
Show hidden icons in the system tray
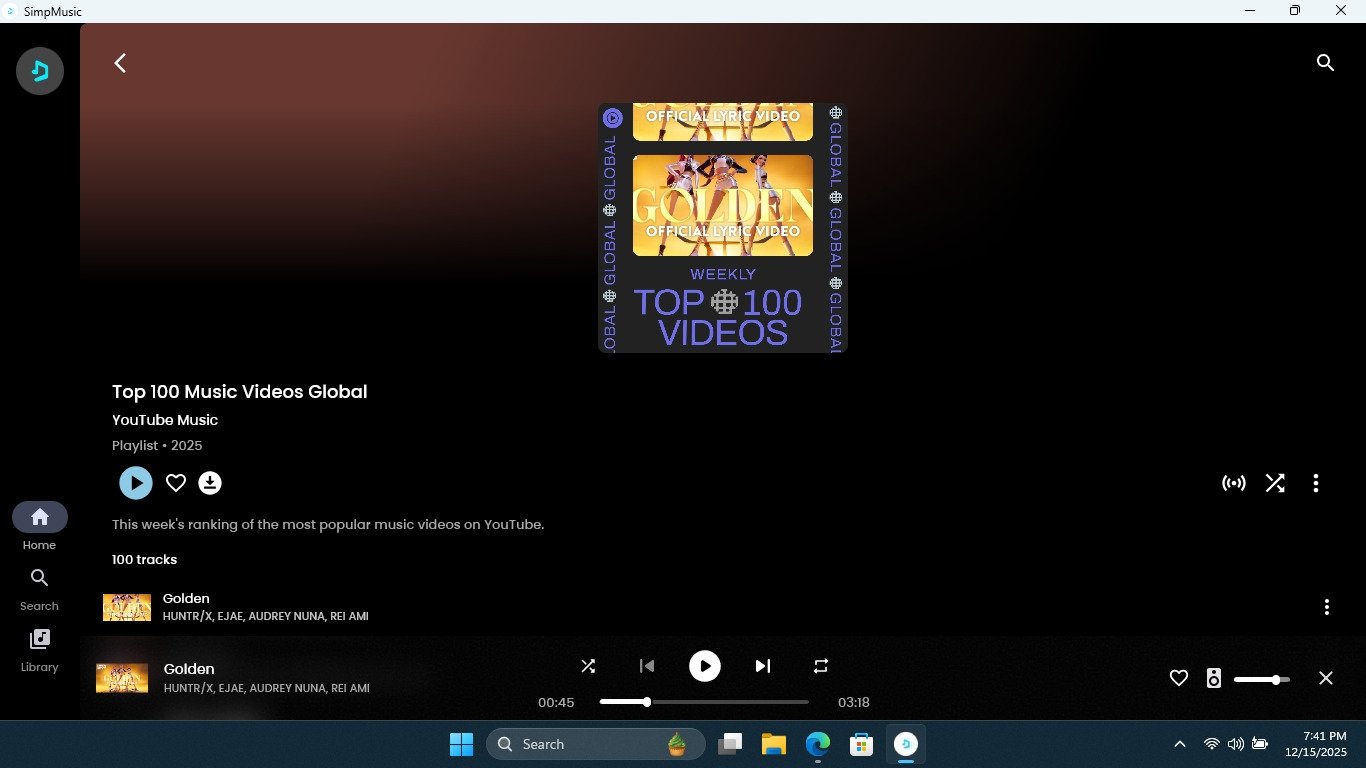[1180, 744]
